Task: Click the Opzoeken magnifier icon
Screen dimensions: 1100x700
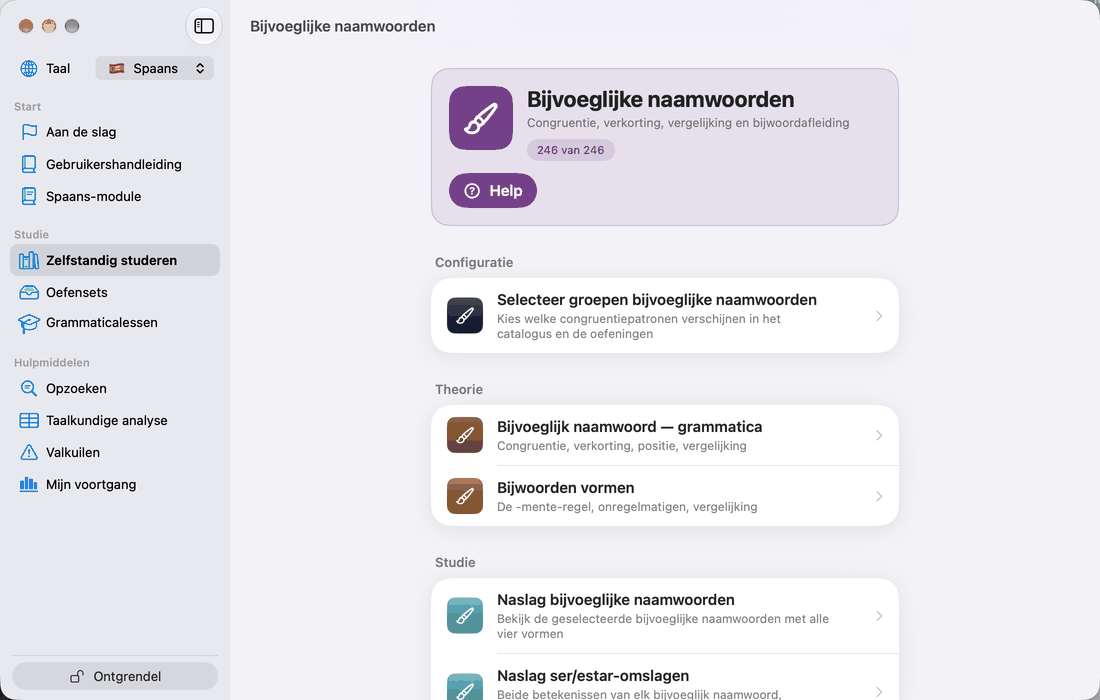Action: pyautogui.click(x=29, y=389)
